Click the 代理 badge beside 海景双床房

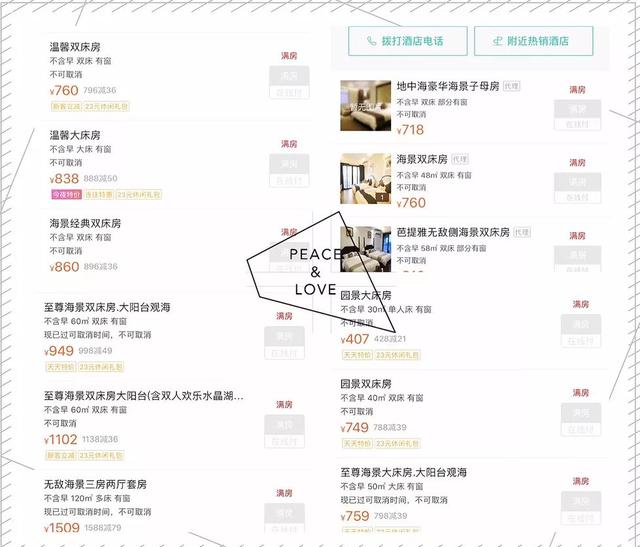click(460, 159)
